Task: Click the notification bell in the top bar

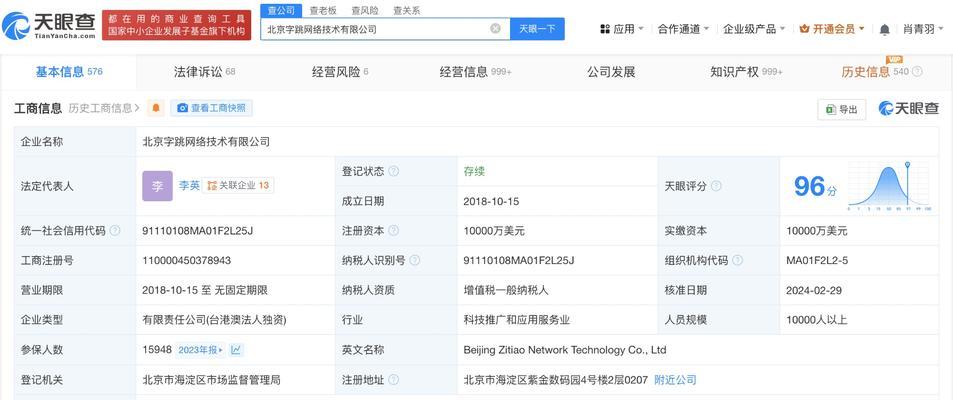Action: (x=885, y=29)
